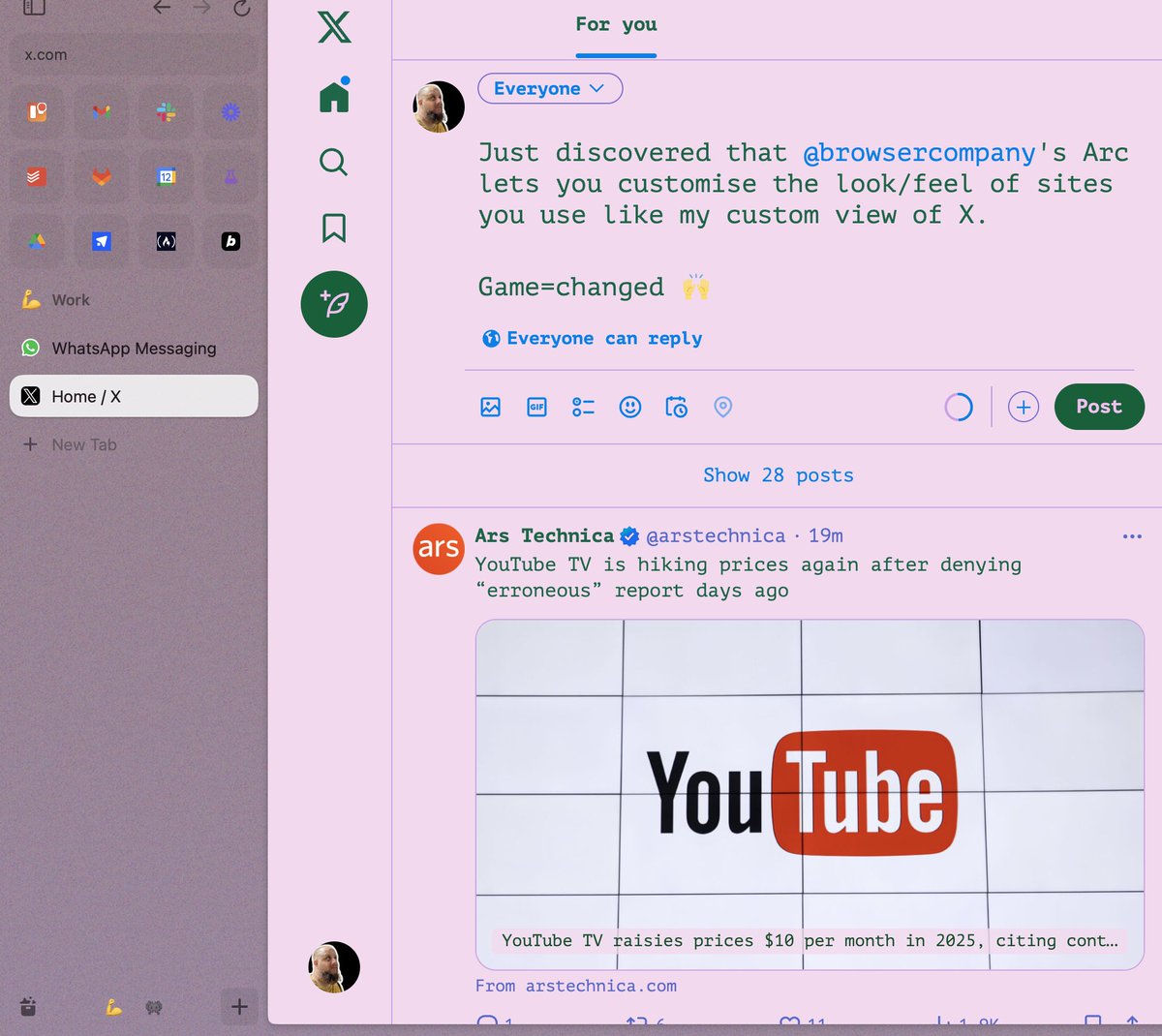This screenshot has height=1036, width=1162.
Task: Go to X Home via house icon
Action: pos(334,96)
